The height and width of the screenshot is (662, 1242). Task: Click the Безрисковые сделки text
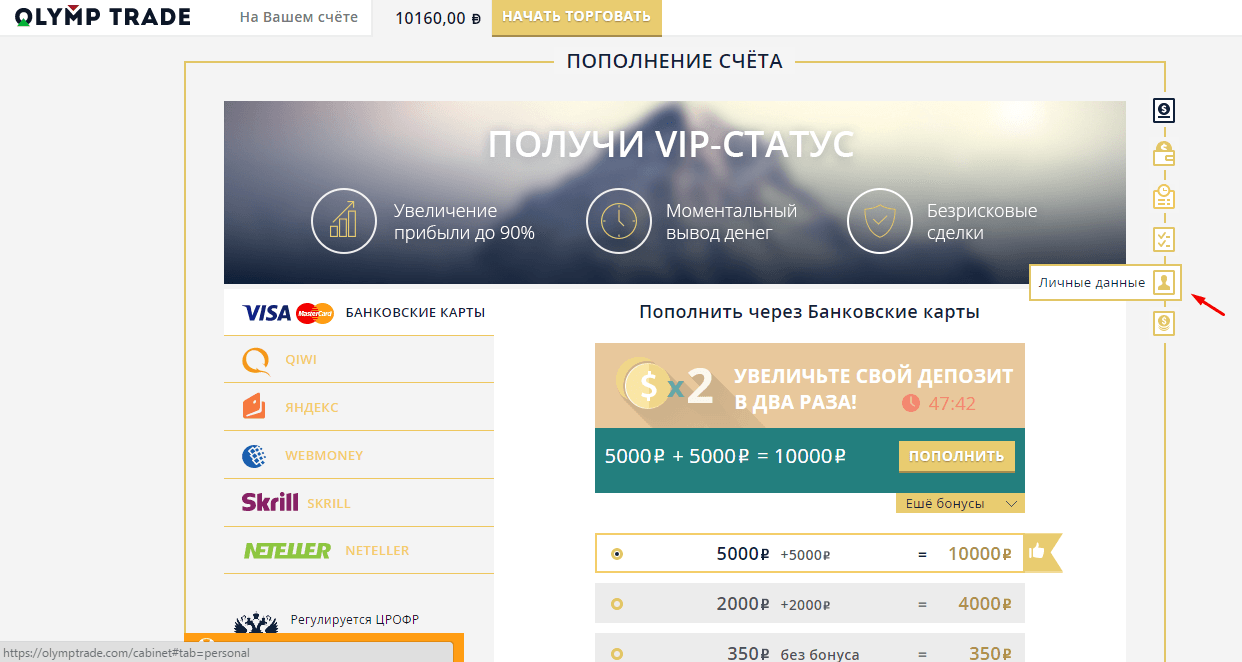click(x=982, y=222)
